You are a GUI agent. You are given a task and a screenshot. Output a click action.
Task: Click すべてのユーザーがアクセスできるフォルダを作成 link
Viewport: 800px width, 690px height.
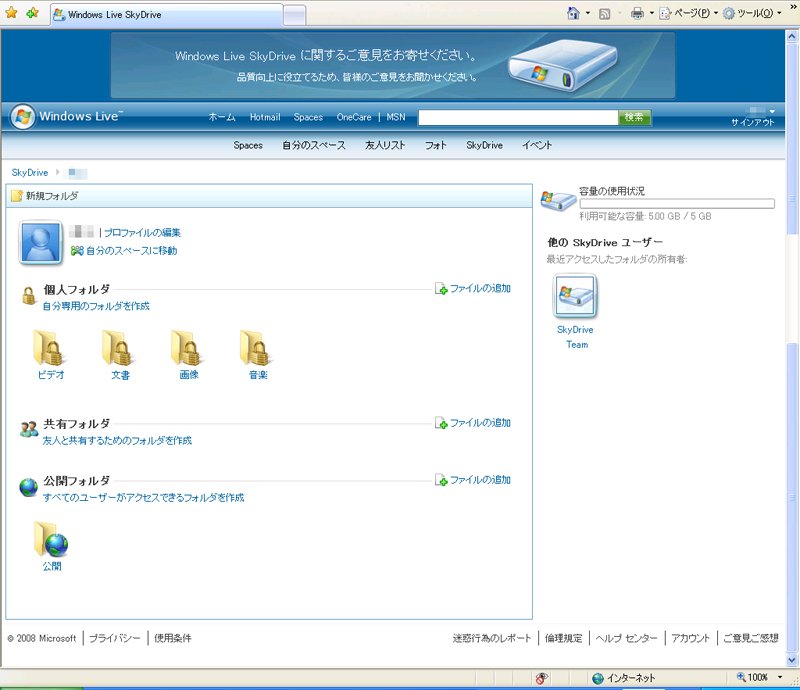click(143, 498)
